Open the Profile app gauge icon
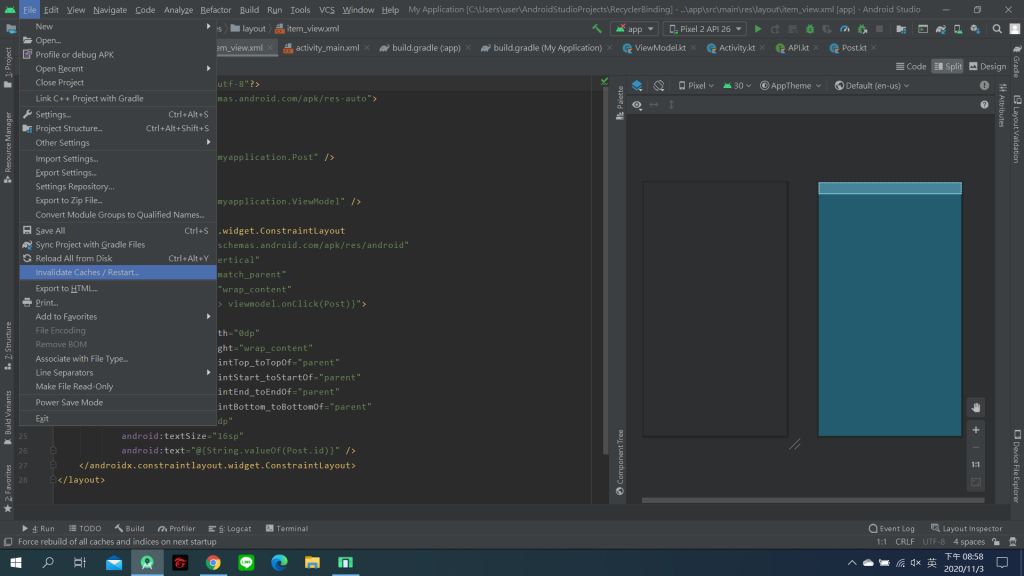The height and width of the screenshot is (576, 1024). click(x=844, y=29)
